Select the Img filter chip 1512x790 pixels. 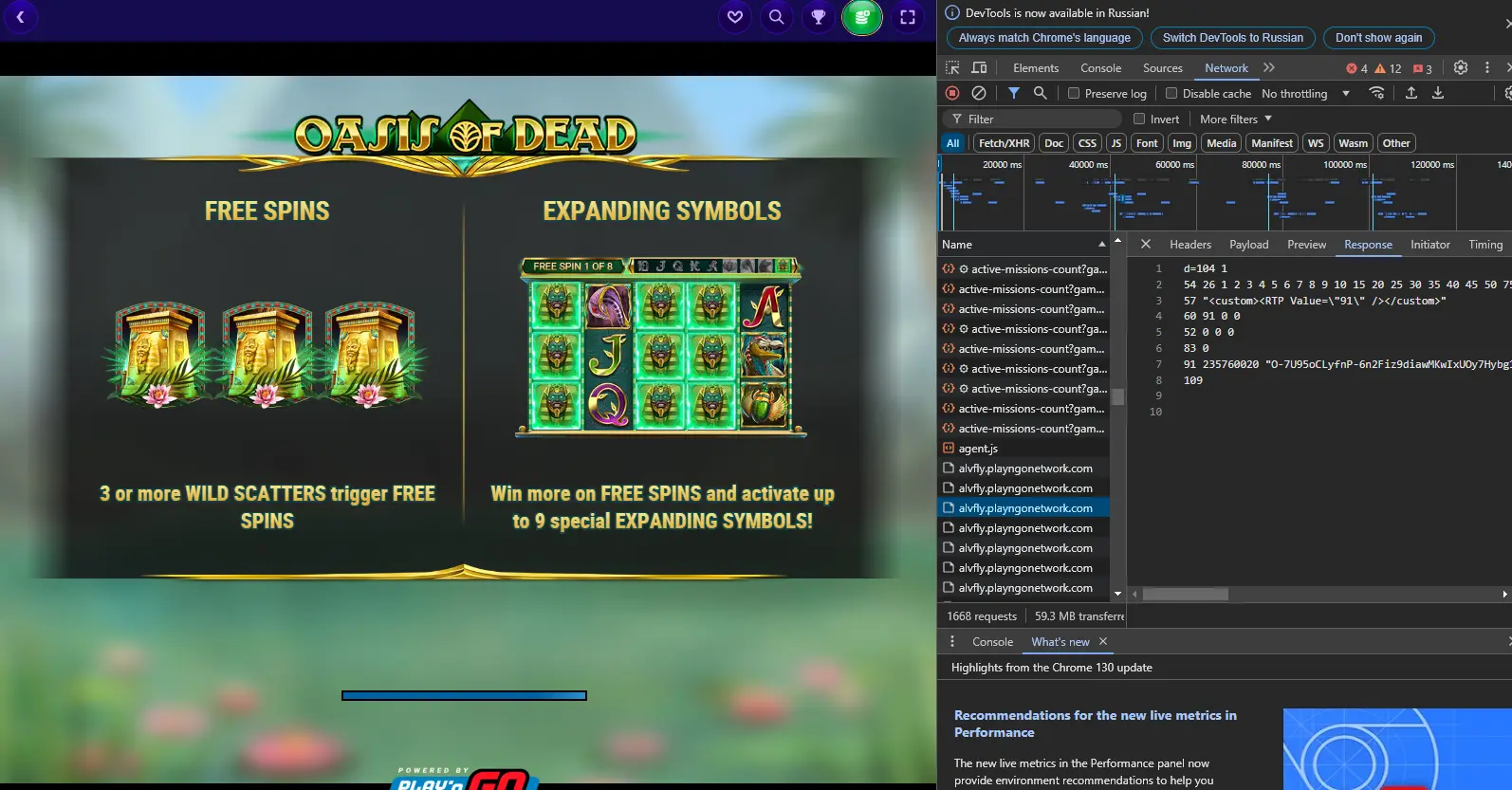coord(1182,143)
